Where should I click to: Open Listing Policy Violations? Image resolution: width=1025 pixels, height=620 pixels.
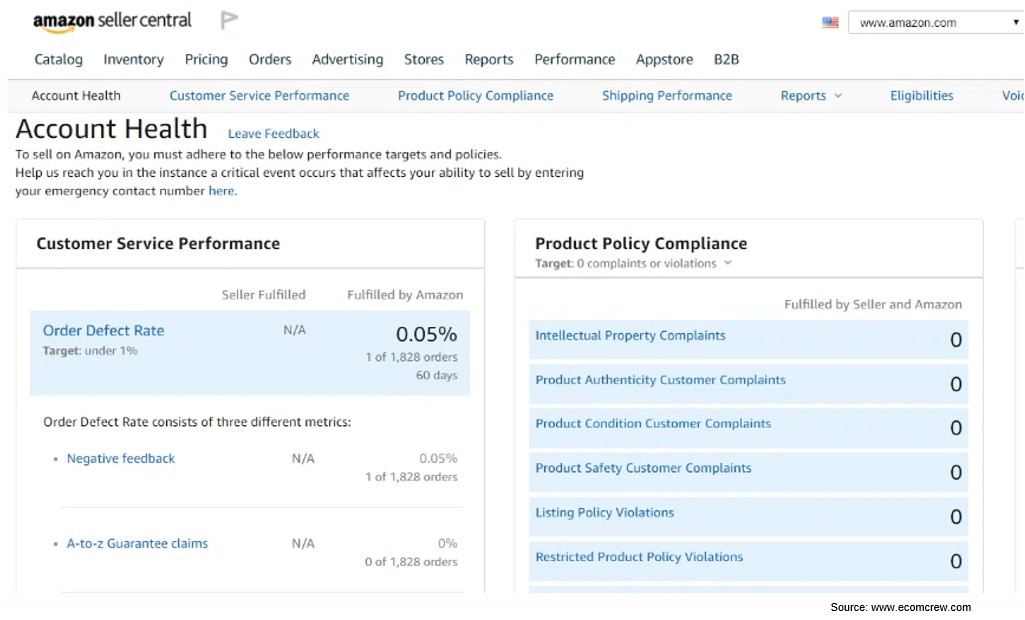pyautogui.click(x=605, y=513)
